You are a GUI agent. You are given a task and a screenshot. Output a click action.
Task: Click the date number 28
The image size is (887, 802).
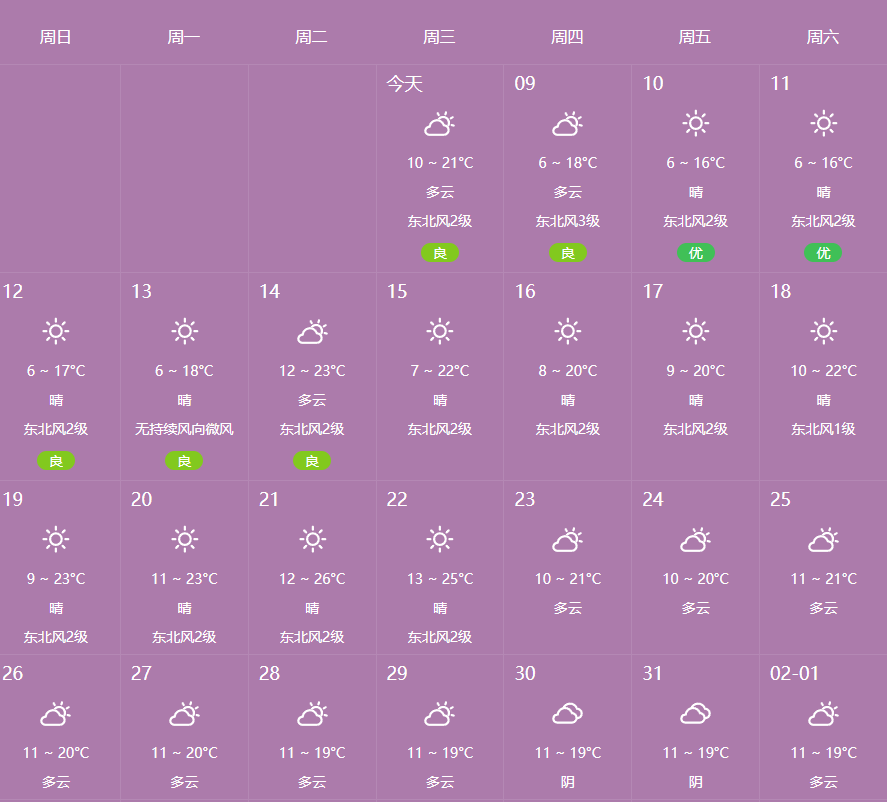[269, 673]
